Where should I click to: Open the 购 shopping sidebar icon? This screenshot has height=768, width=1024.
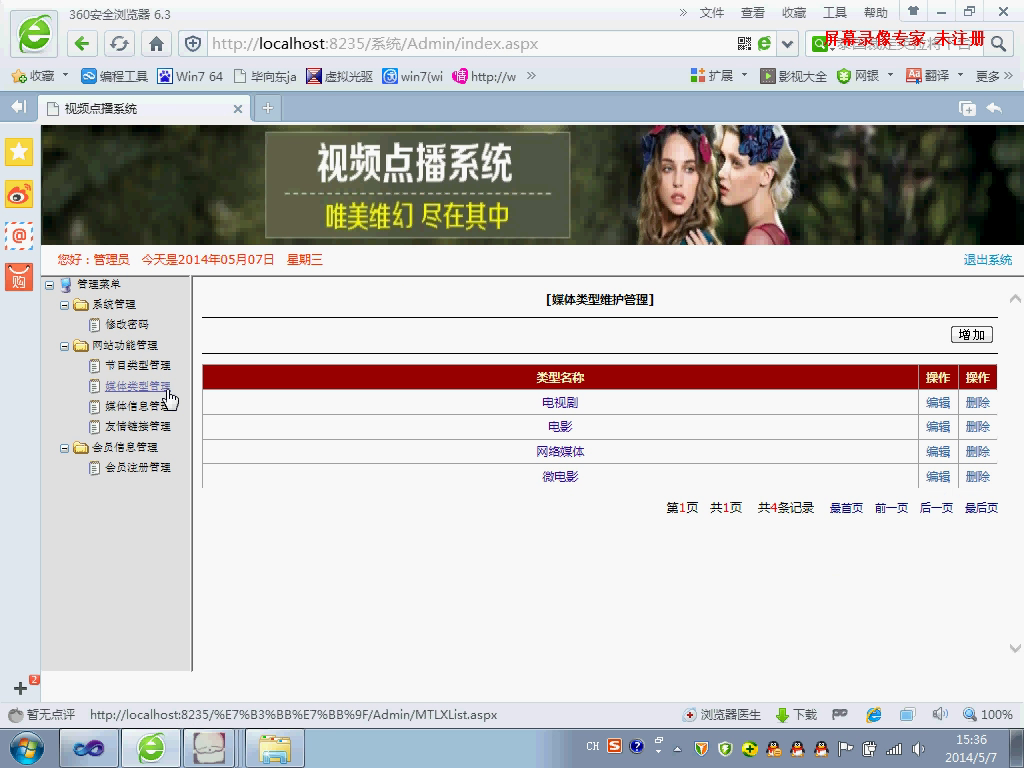[19, 278]
